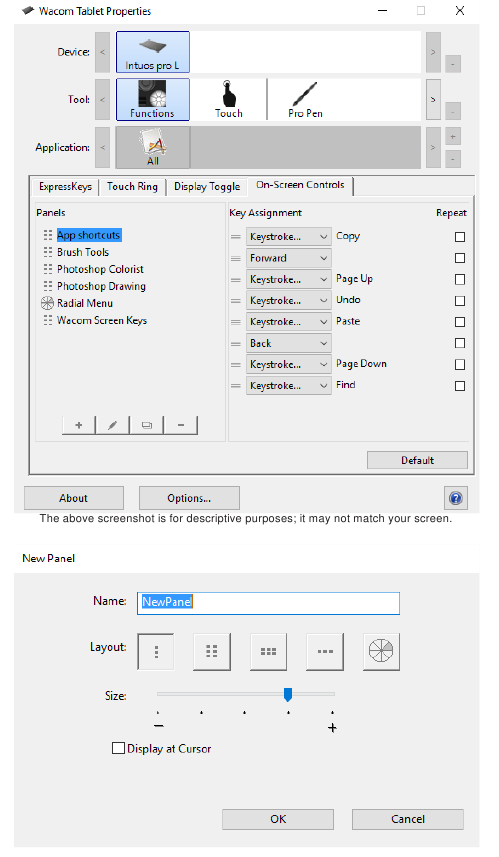Choose the radial menu layout icon
The height and width of the screenshot is (857, 499).
point(381,651)
